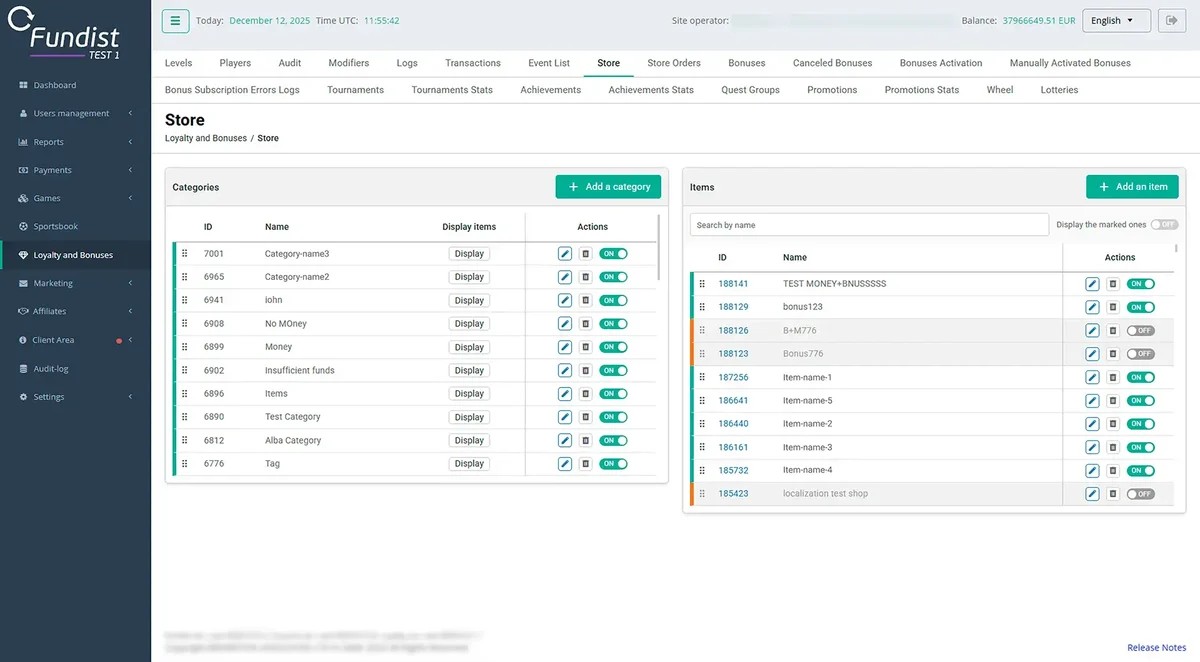Click the Dashboard sidebar icon
The width and height of the screenshot is (1200, 662).
pyautogui.click(x=23, y=85)
